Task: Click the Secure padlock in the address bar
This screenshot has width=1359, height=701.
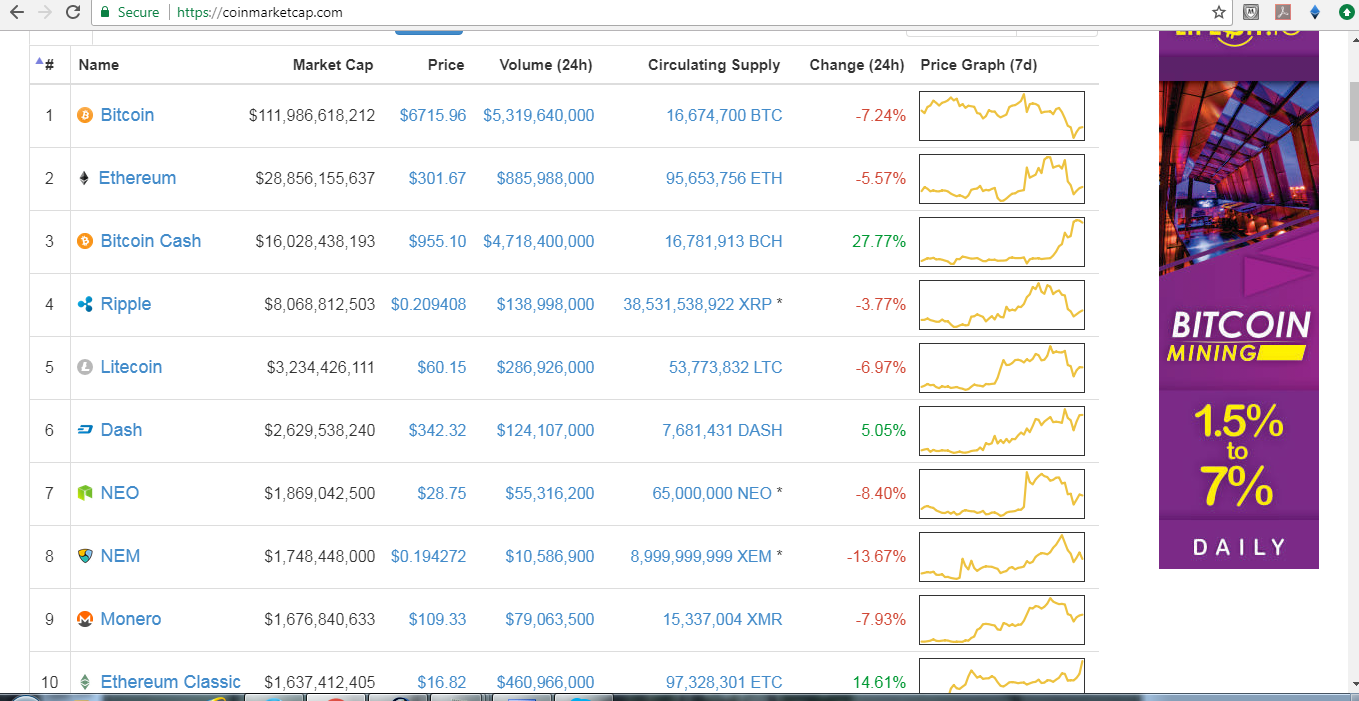Action: coord(104,14)
